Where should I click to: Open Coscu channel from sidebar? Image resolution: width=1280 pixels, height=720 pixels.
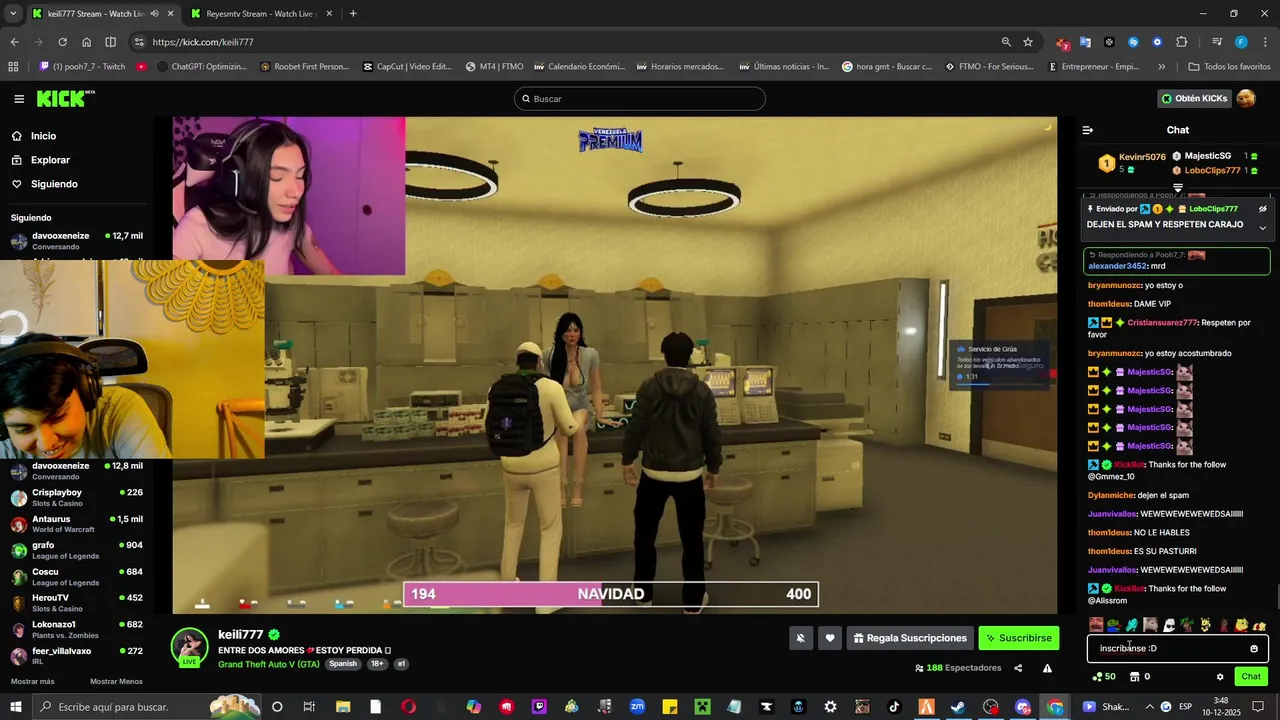tap(77, 577)
